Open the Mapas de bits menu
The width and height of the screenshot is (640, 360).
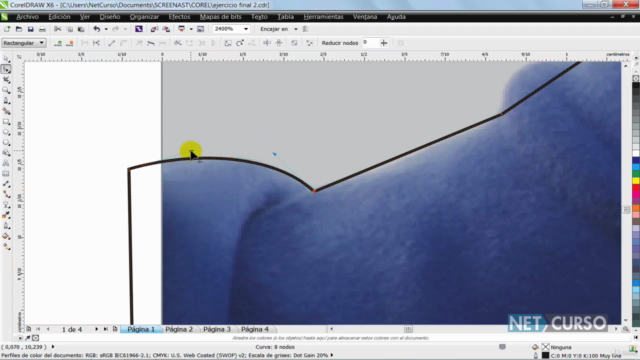click(220, 17)
